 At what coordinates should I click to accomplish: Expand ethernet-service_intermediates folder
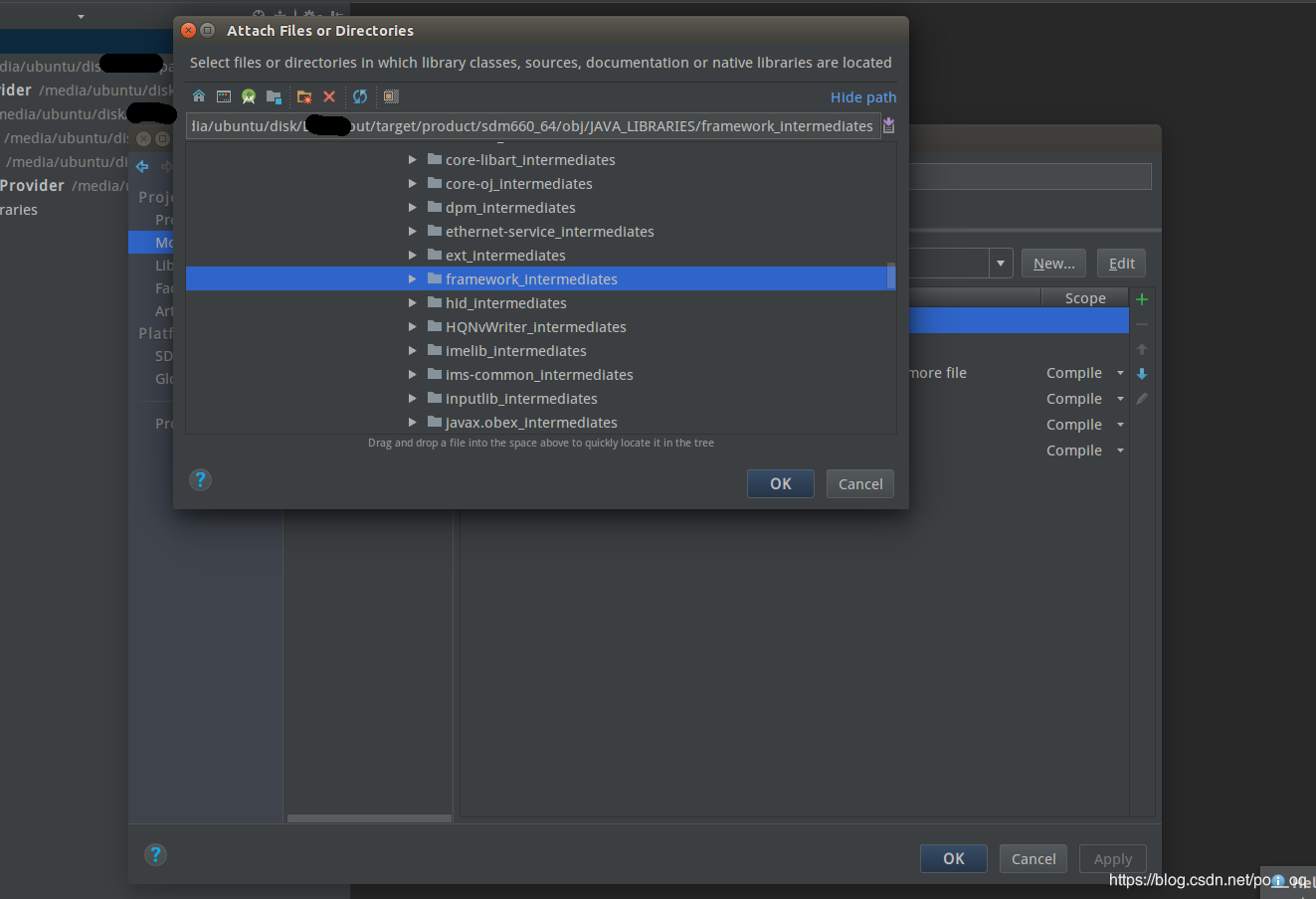point(412,231)
